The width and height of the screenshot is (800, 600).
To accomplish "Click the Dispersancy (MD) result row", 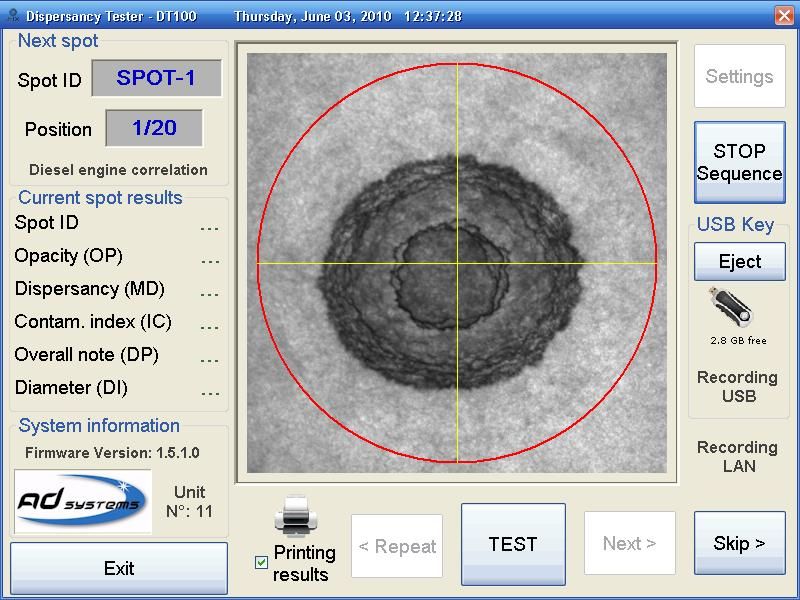I will point(117,289).
